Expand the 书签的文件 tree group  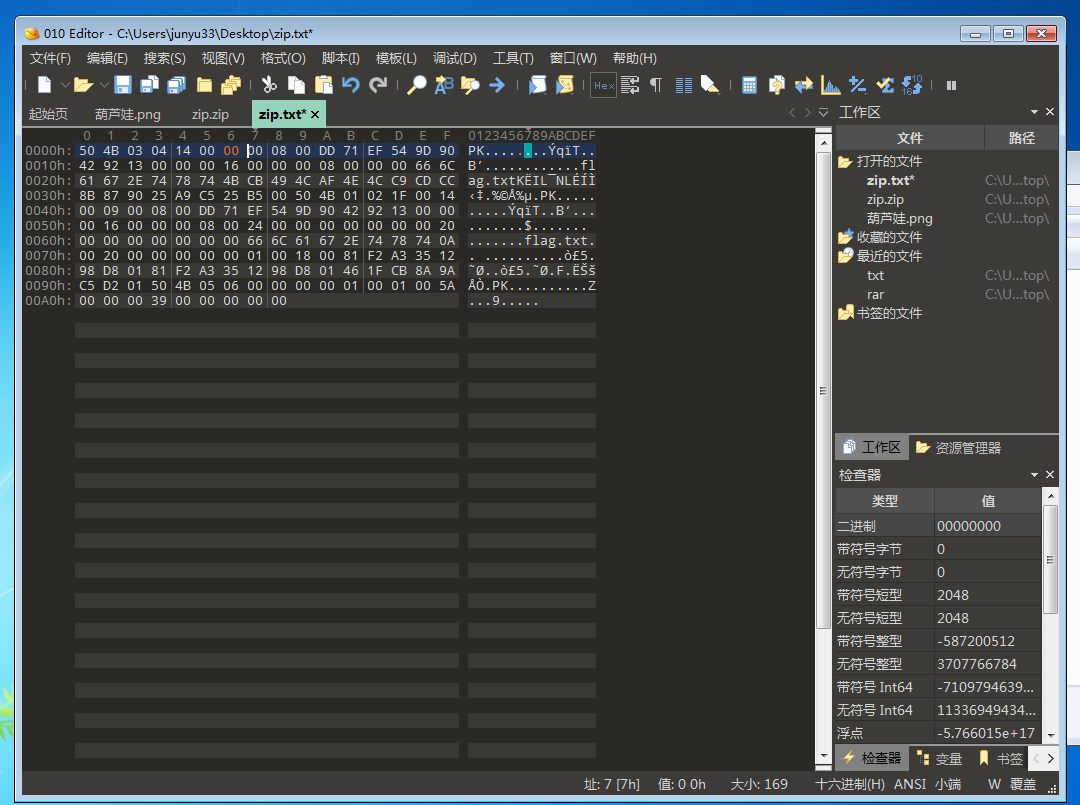pos(845,313)
